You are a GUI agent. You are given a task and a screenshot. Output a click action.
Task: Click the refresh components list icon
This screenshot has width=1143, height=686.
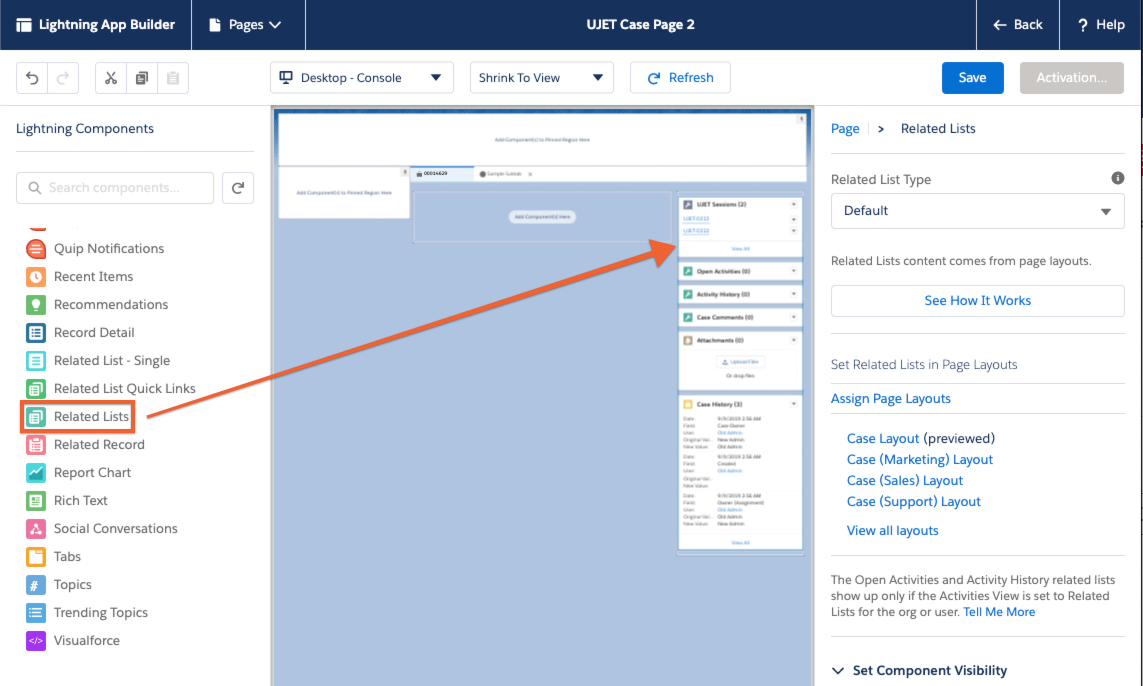pyautogui.click(x=238, y=188)
